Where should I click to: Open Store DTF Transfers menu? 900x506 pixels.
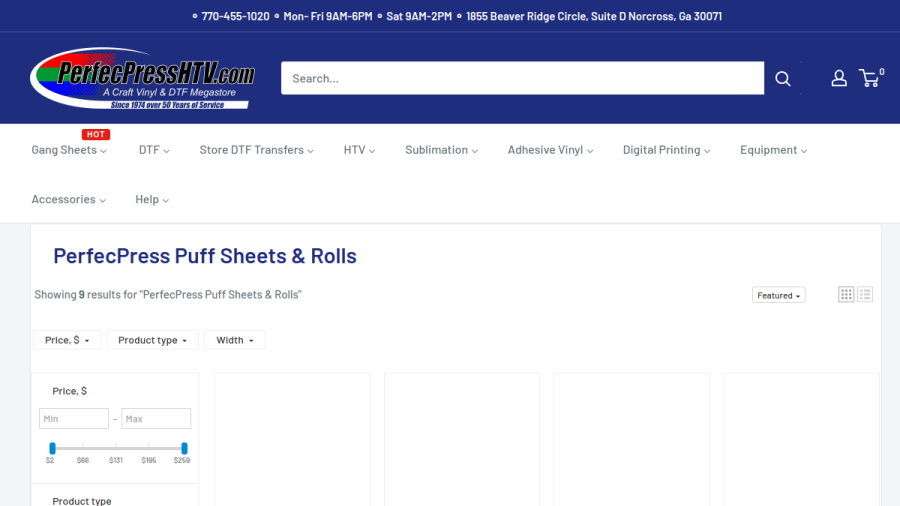[257, 150]
